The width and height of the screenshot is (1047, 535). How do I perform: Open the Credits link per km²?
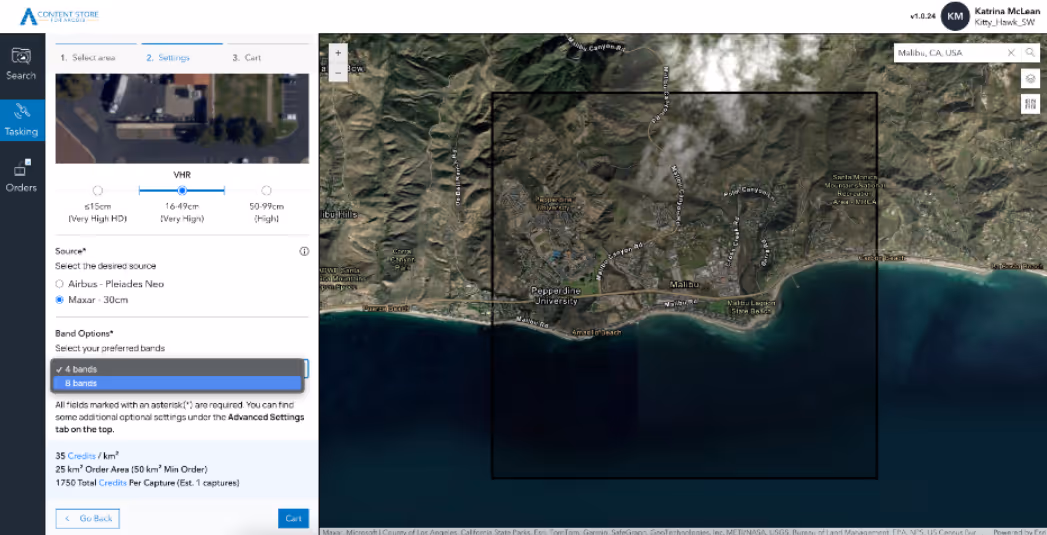[81, 455]
